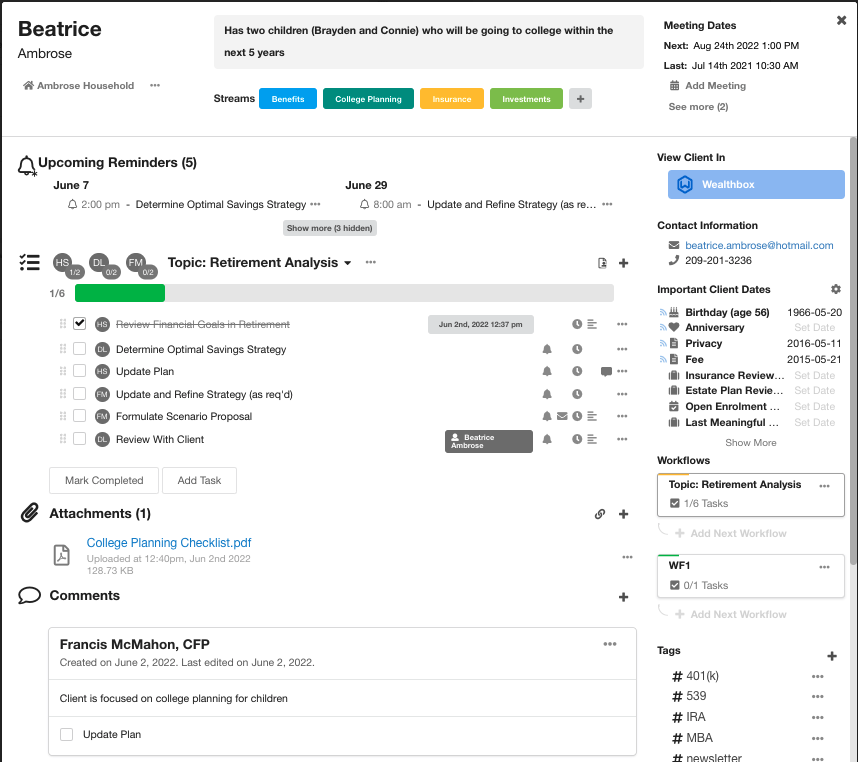Click the attachment link icon in Attachments
The height and width of the screenshot is (762, 858).
(x=600, y=514)
